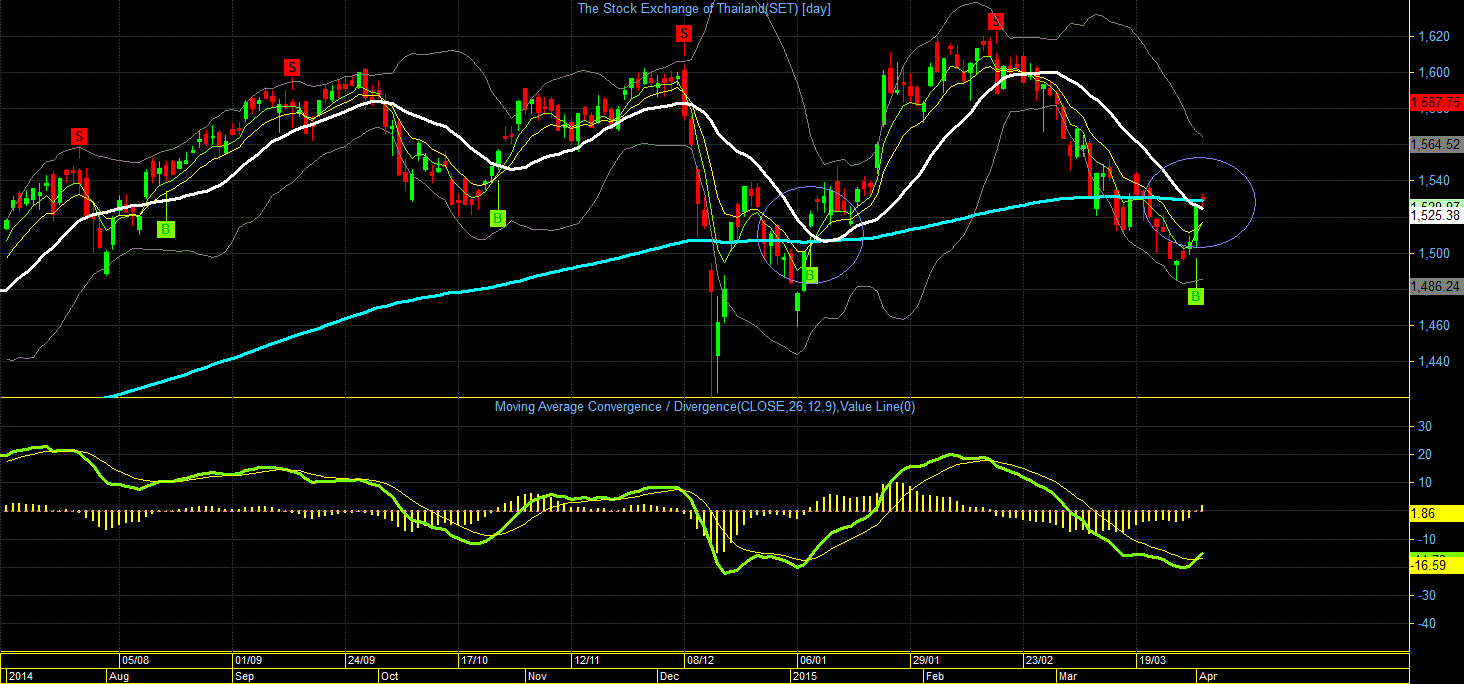Click the 1,440 price axis value
This screenshot has height=684, width=1464.
coord(1435,361)
